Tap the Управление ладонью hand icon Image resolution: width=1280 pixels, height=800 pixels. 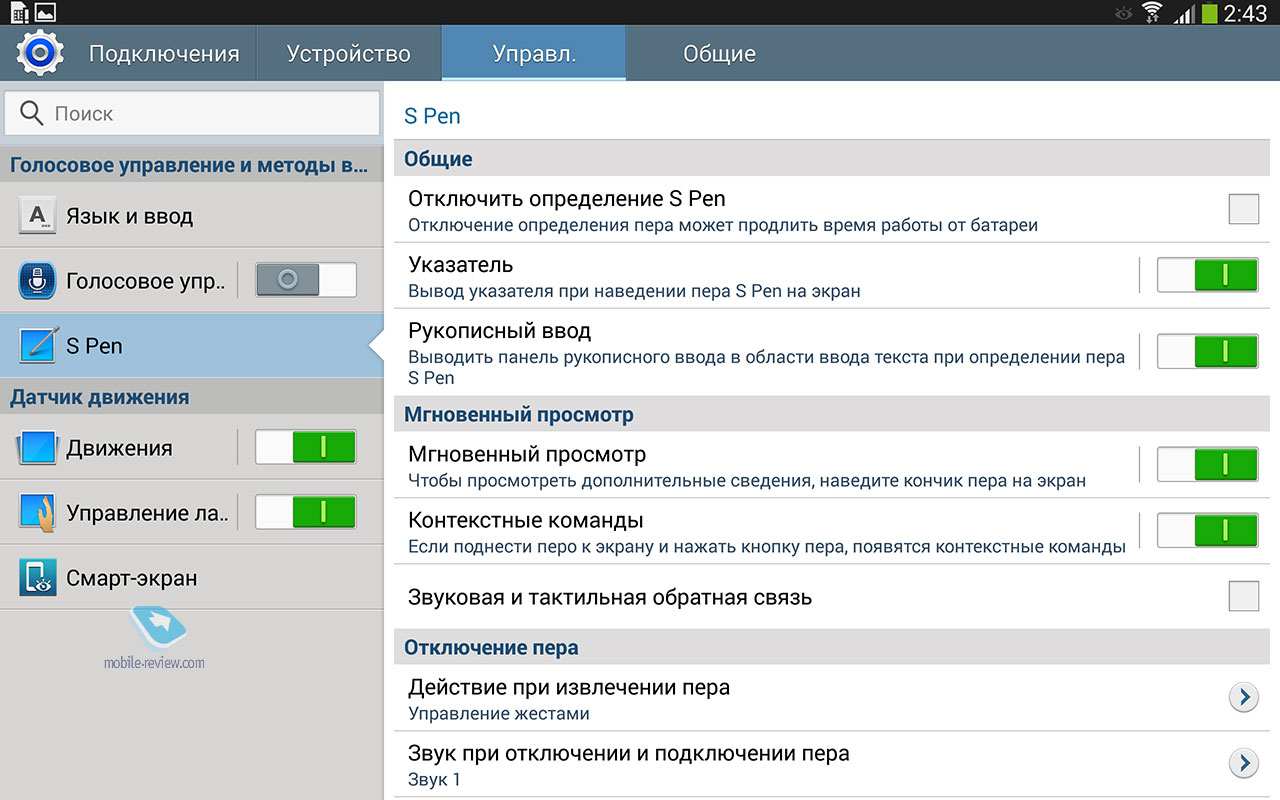pyautogui.click(x=37, y=513)
